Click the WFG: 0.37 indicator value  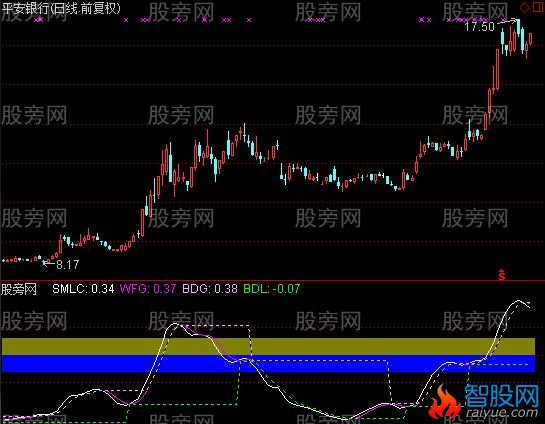tap(148, 289)
